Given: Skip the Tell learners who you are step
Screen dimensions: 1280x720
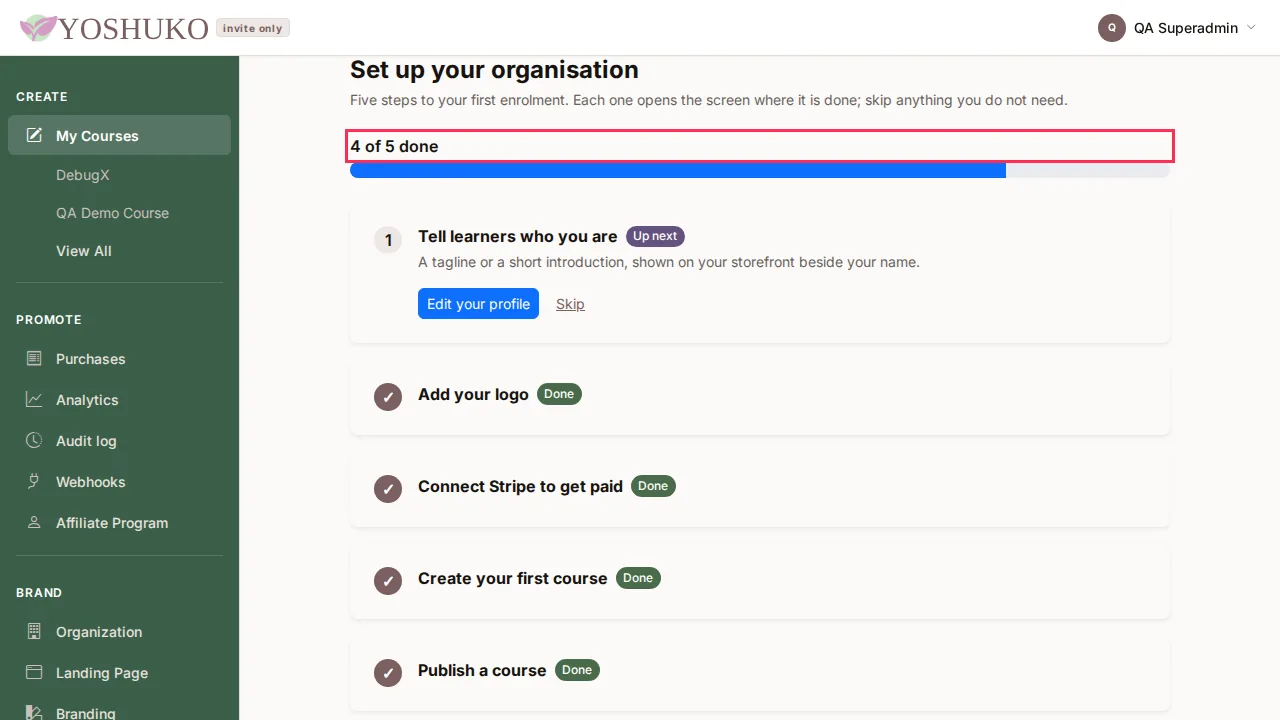Looking at the screenshot, I should [x=570, y=304].
